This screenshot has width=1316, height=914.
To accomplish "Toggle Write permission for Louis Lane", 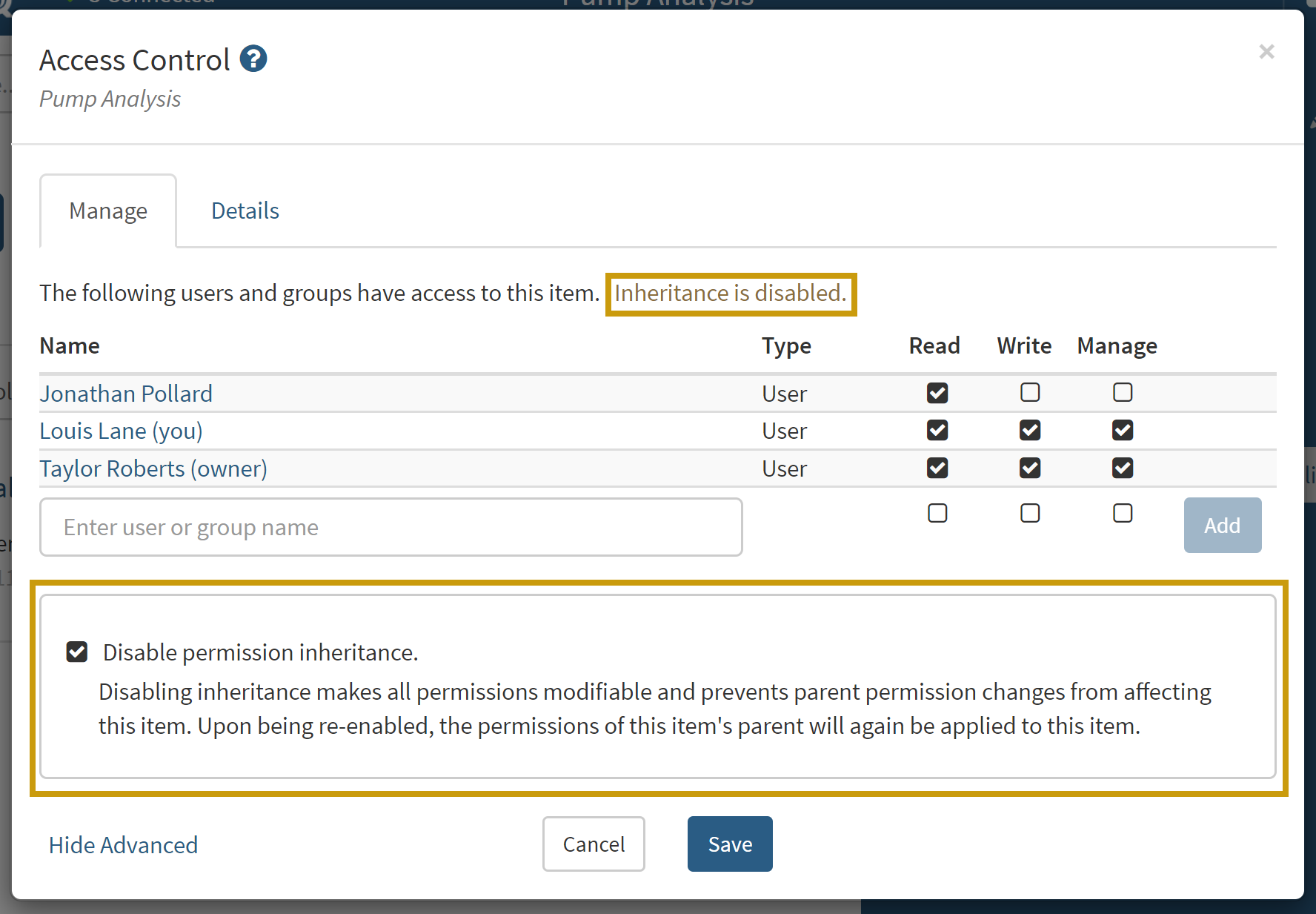I will (1029, 431).
